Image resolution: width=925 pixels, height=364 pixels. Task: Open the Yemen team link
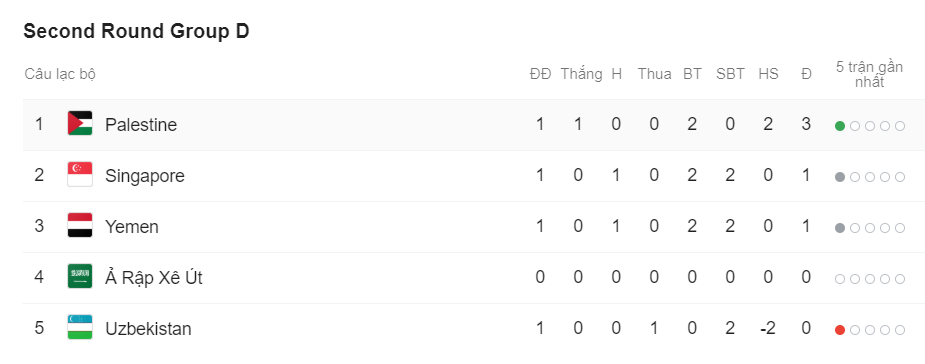tap(132, 227)
